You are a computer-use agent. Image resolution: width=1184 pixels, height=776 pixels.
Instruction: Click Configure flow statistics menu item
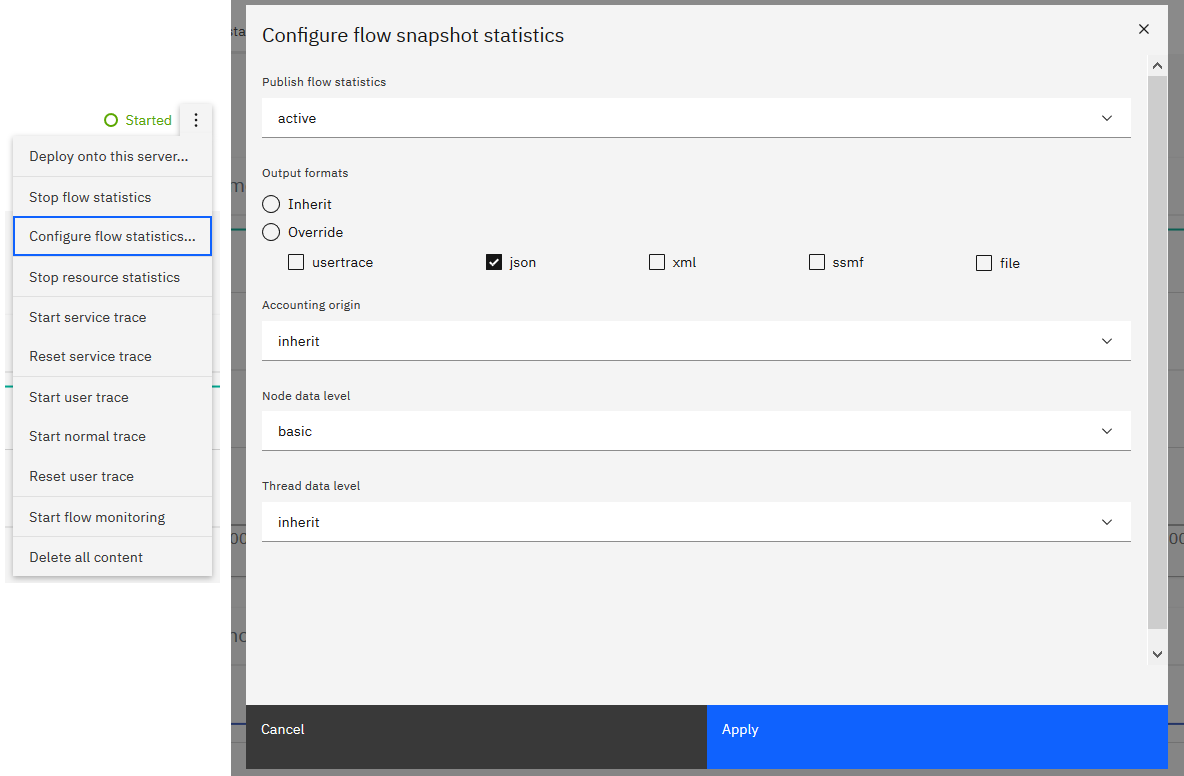click(x=113, y=236)
